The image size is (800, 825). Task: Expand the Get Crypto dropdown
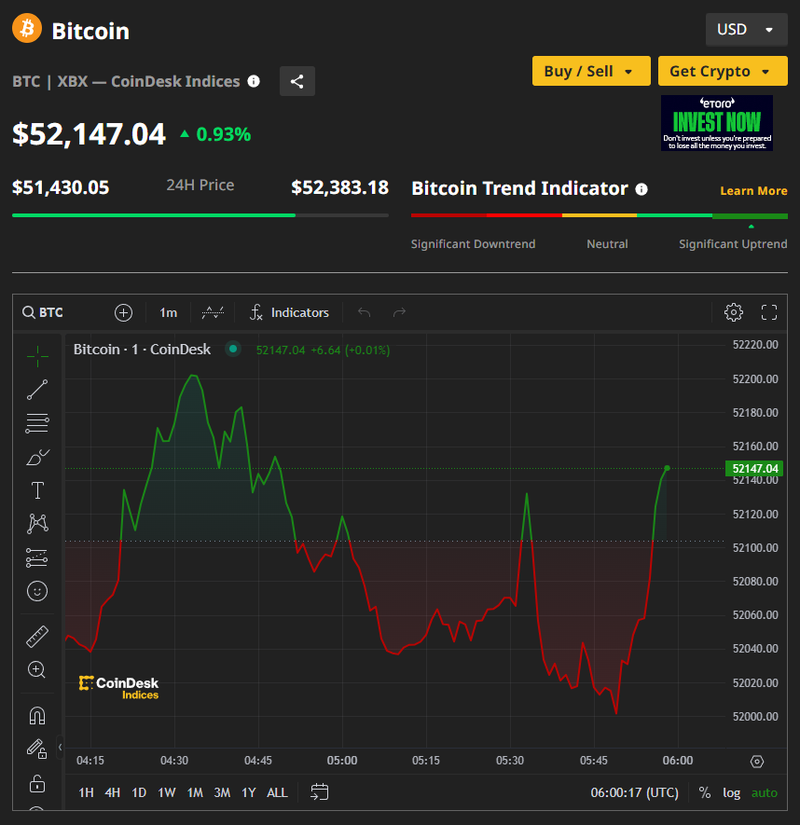coord(722,71)
